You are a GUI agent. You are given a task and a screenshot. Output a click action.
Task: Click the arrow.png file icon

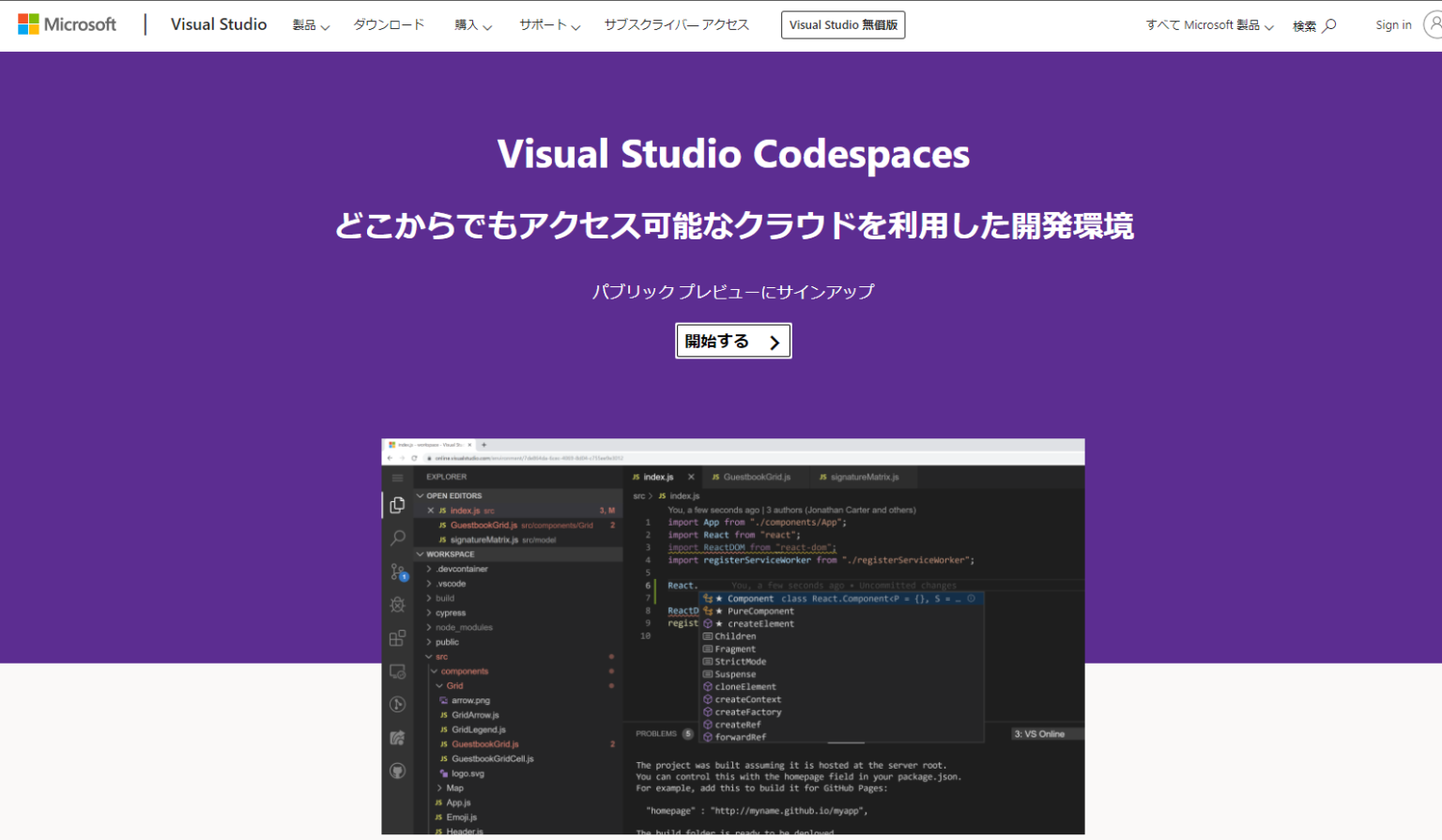coord(443,700)
